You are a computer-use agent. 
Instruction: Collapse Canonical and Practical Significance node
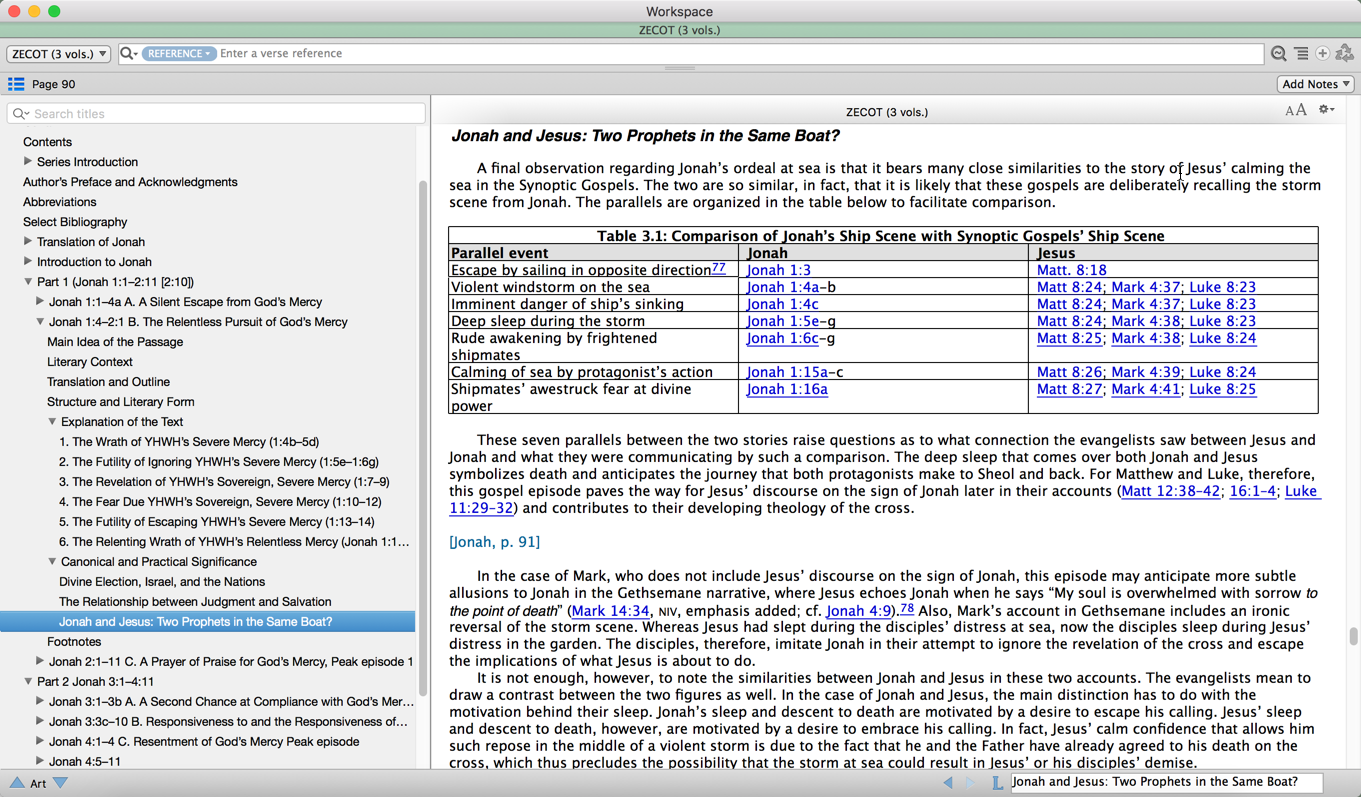52,562
